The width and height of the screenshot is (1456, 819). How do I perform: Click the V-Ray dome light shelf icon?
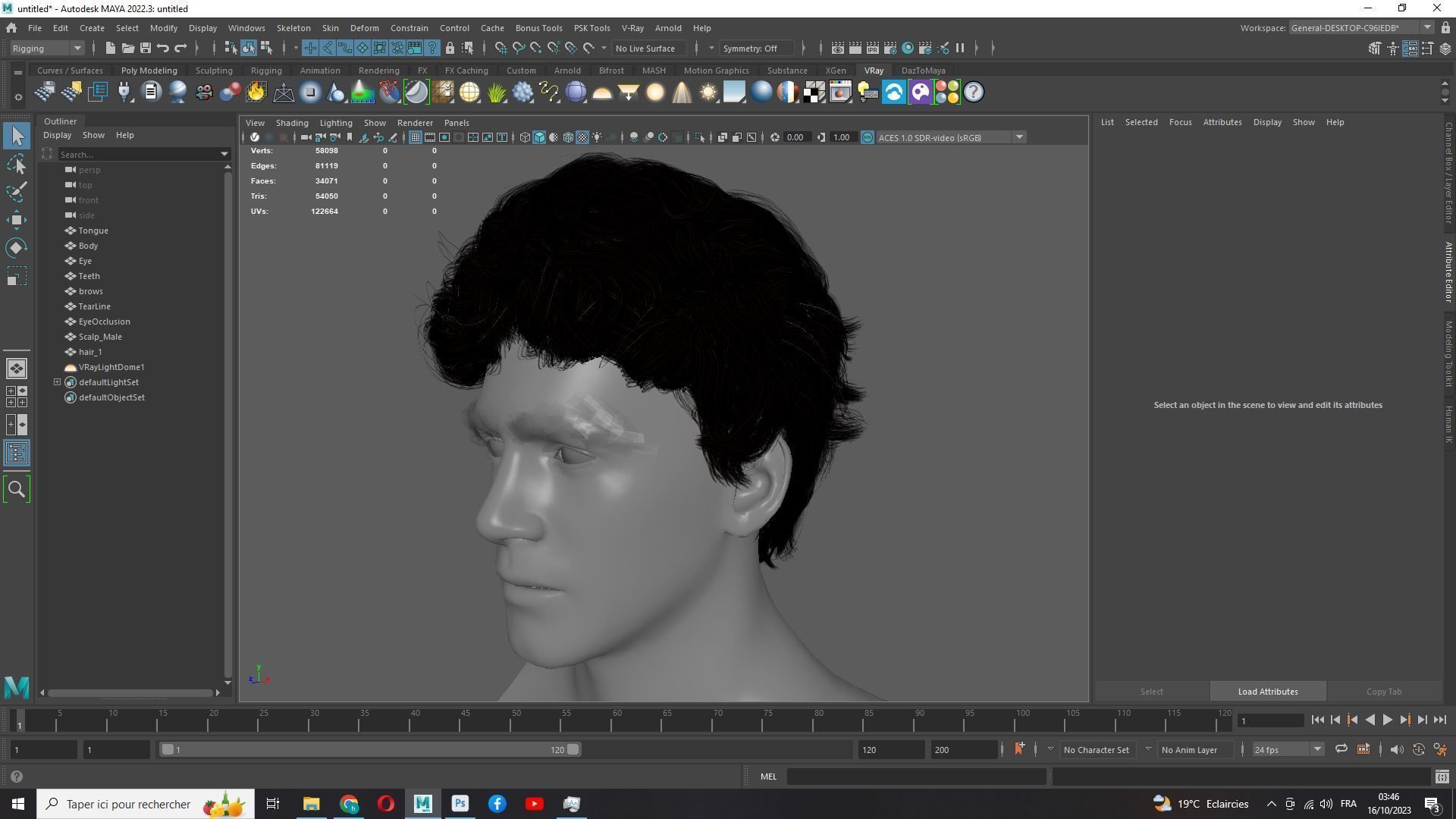pos(602,93)
